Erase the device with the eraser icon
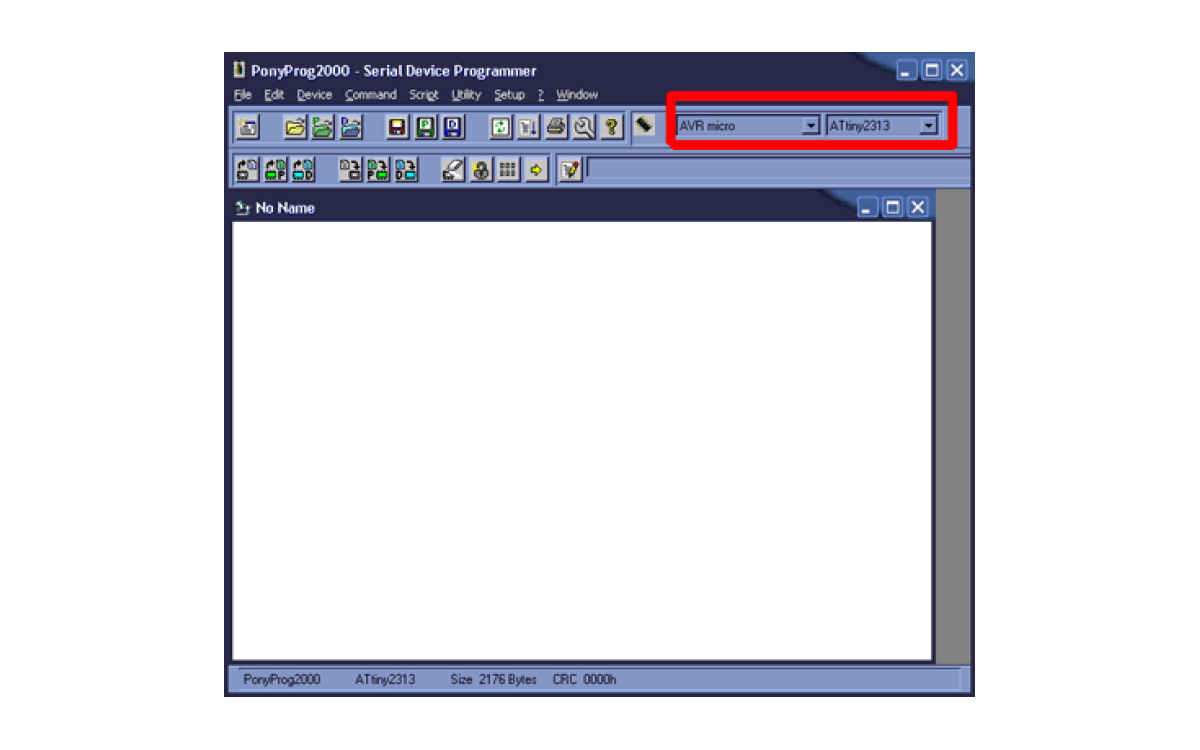The image size is (1200, 750). coord(453,170)
